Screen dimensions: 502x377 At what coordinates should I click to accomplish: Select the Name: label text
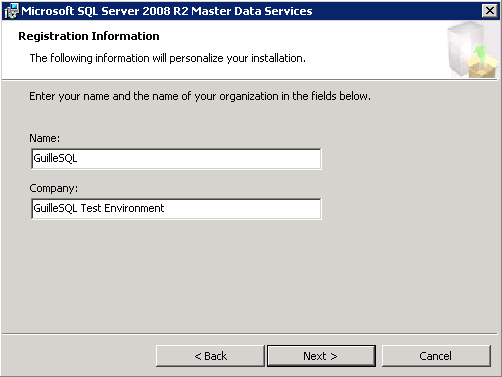[45, 138]
